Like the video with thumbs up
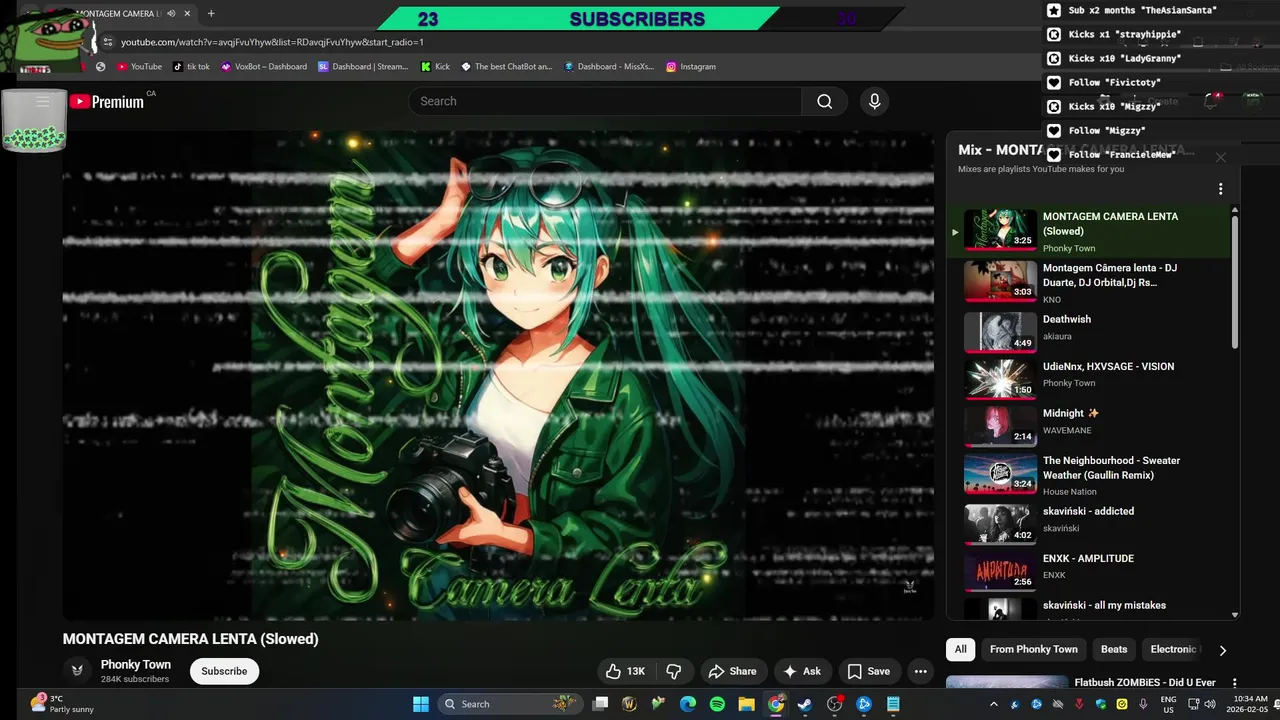The width and height of the screenshot is (1280, 720). coord(627,671)
